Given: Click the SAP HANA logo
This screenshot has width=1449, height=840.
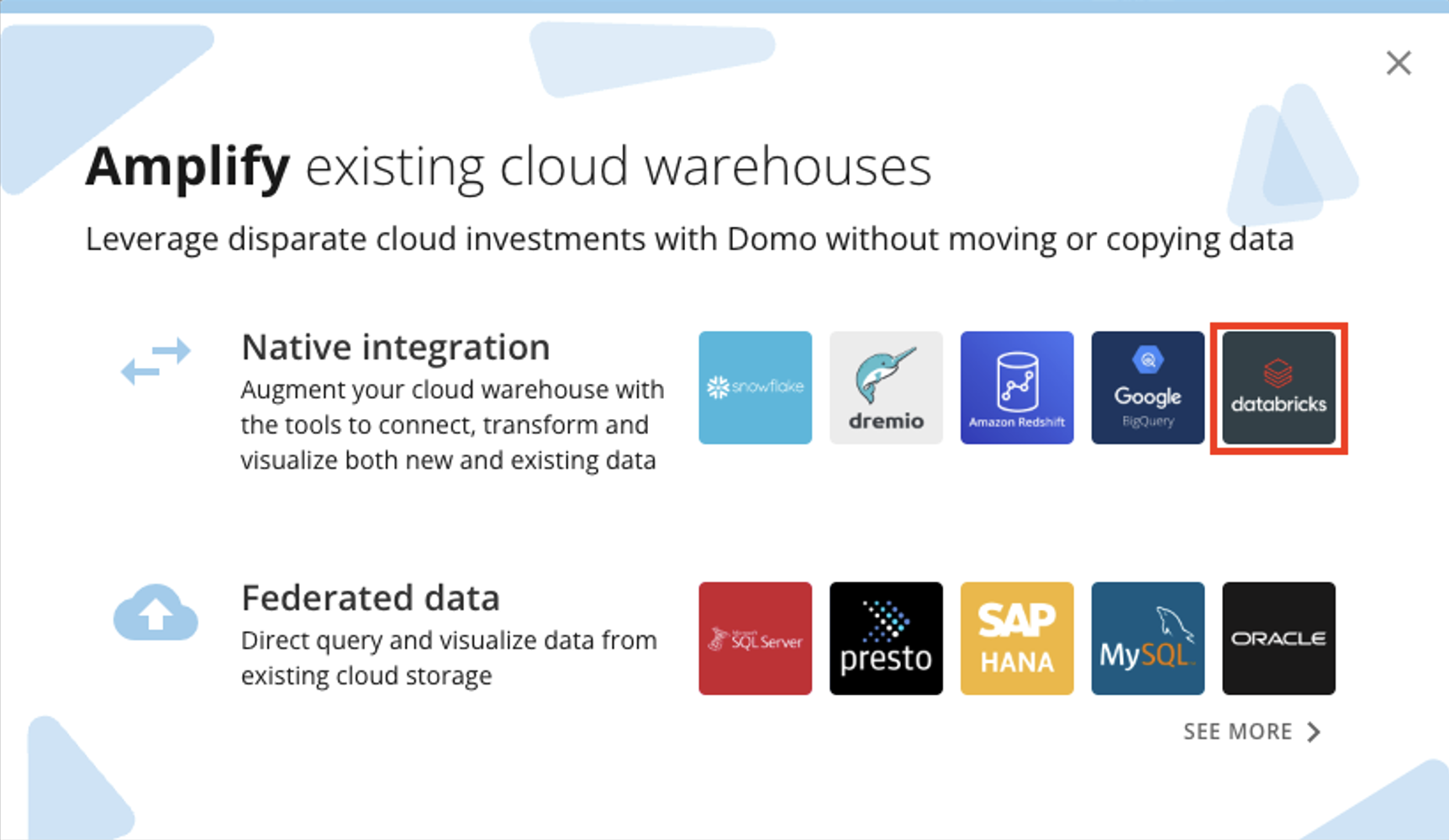Looking at the screenshot, I should click(1016, 638).
